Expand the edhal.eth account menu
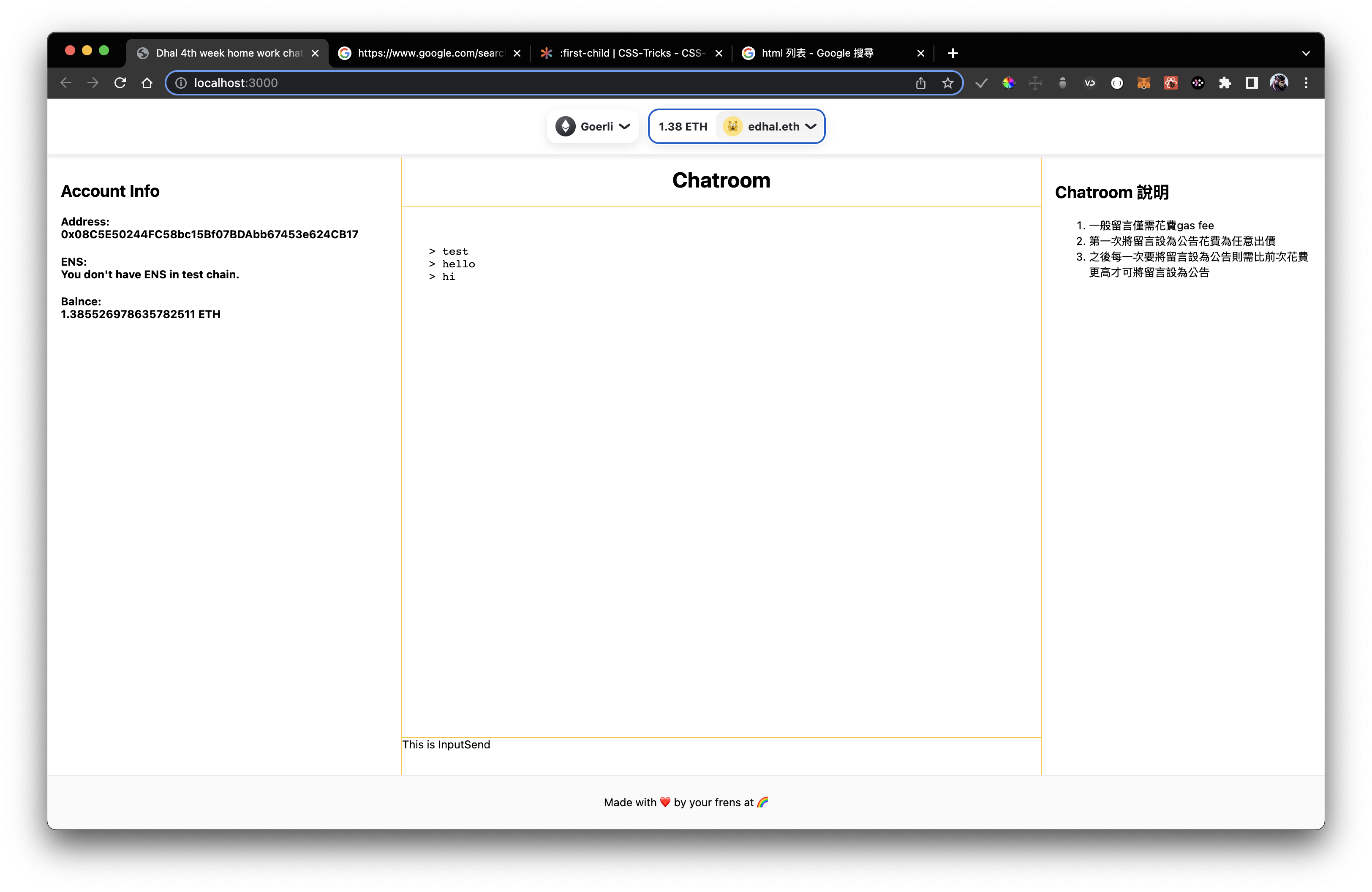The image size is (1372, 892). (770, 126)
